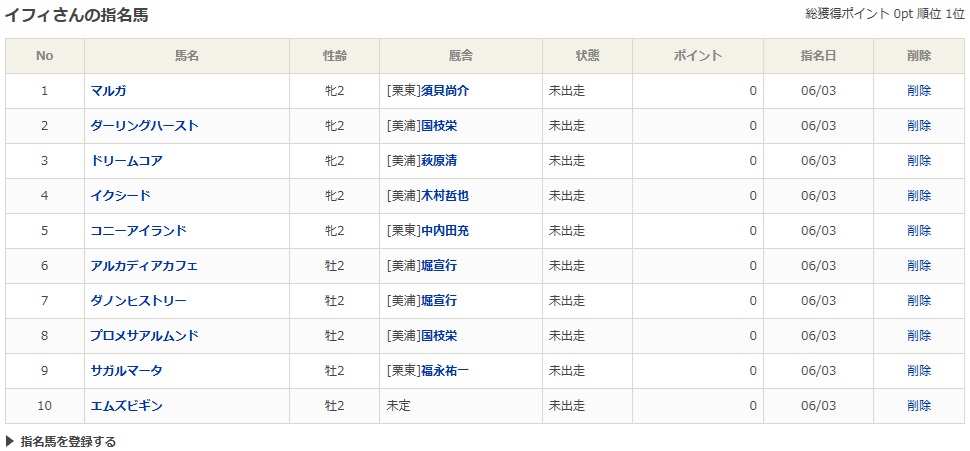
Task: Delete アルカディアカフェ from the list
Action: coord(919,266)
